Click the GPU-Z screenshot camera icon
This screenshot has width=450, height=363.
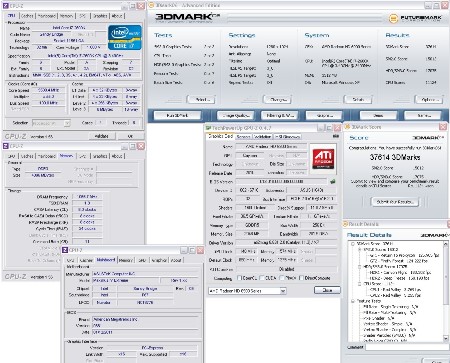pyautogui.click(x=336, y=136)
